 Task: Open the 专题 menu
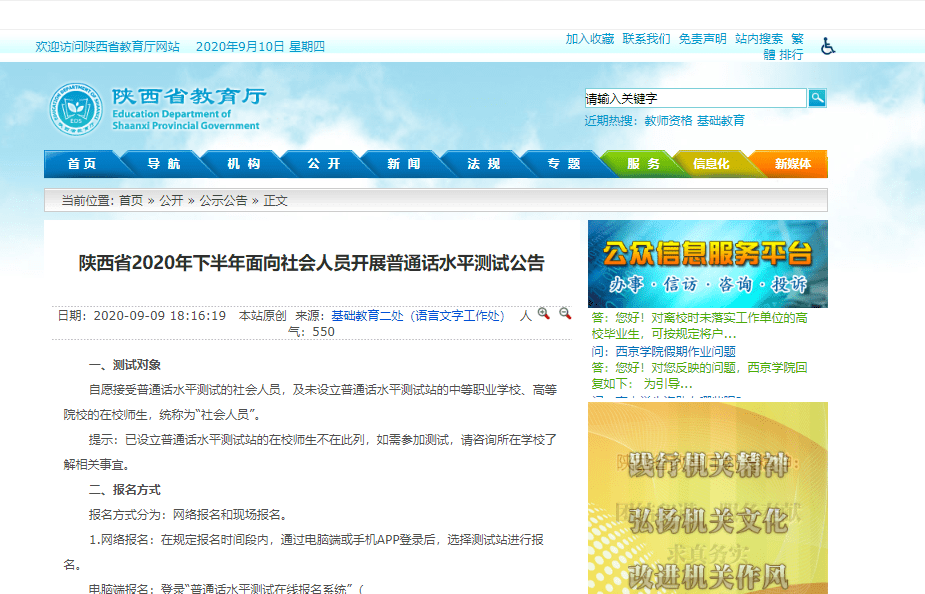click(563, 163)
